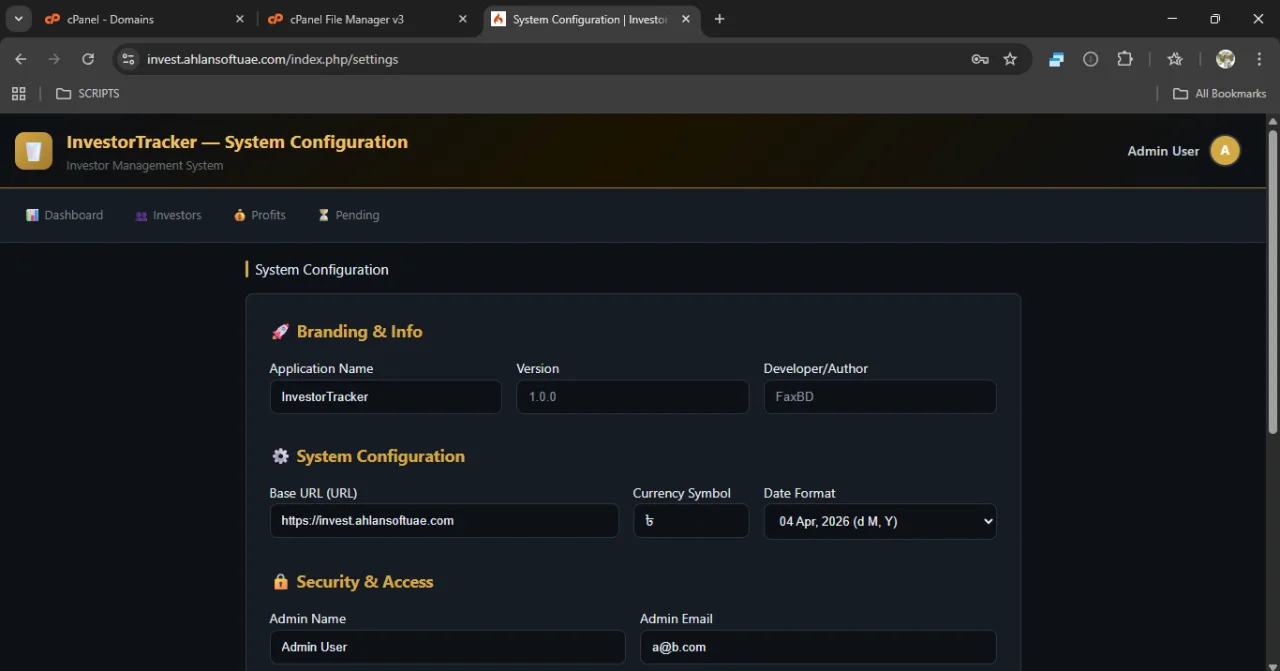Click the Version field showing 1.0.0
Screen dimensions: 1280x671
632,397
